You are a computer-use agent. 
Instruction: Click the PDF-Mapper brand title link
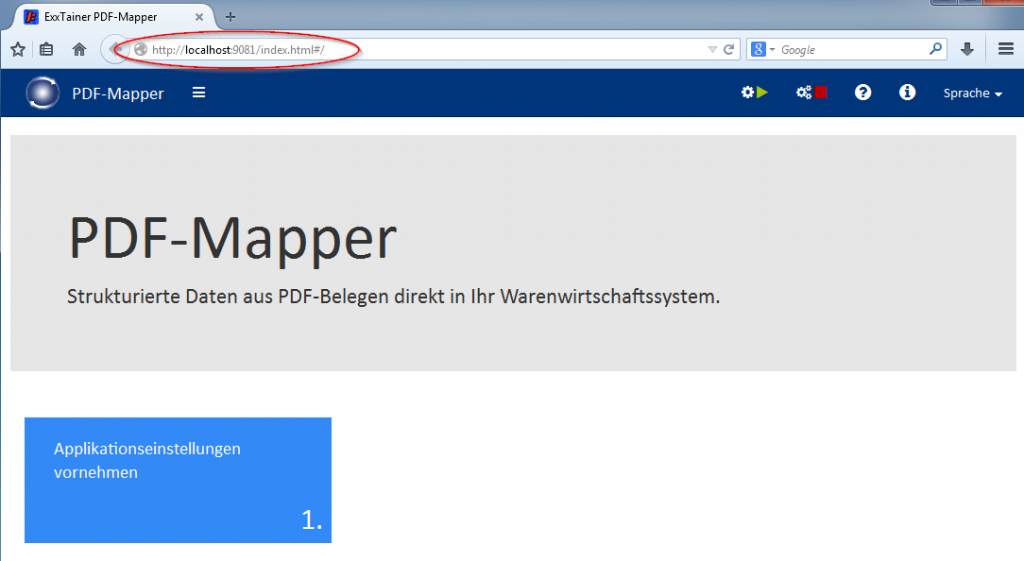pos(118,93)
